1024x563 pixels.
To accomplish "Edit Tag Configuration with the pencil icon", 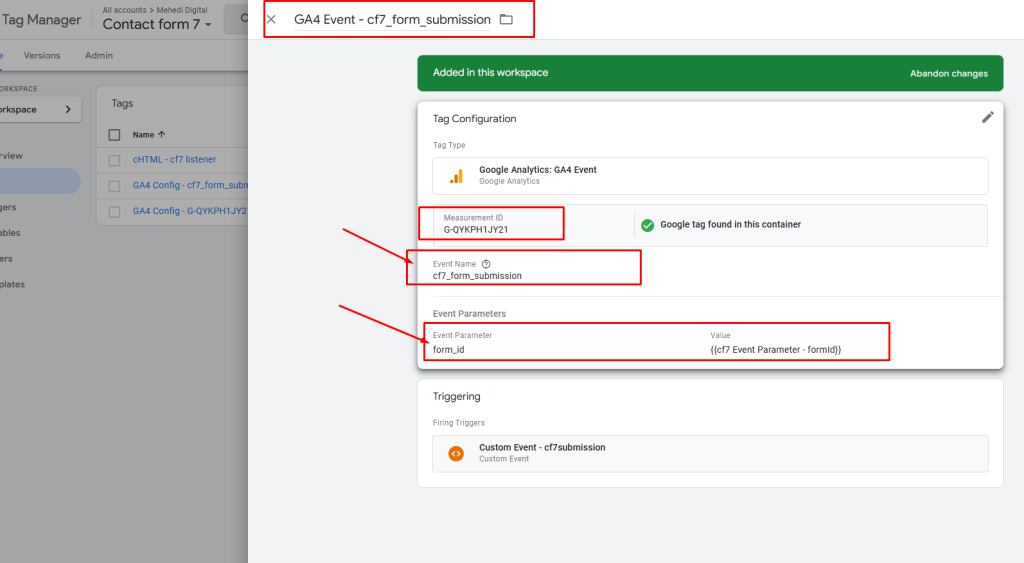I will (987, 117).
